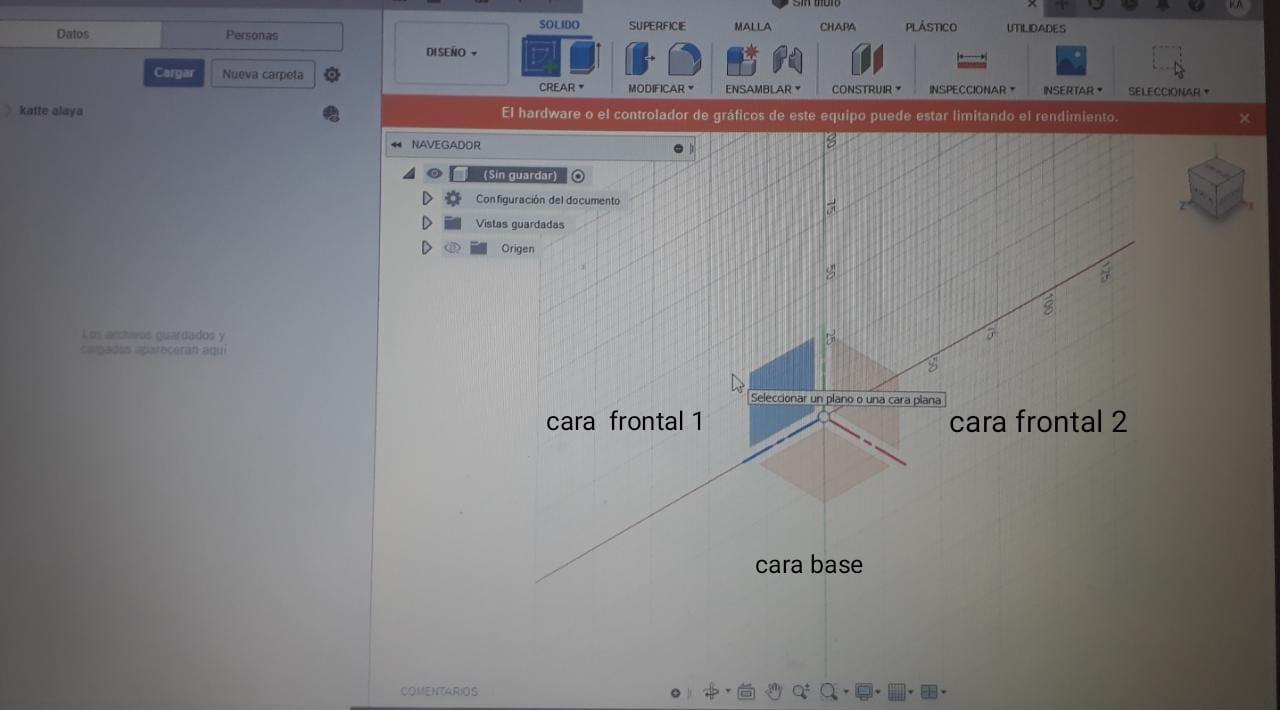Expand the Origen node

[x=427, y=248]
